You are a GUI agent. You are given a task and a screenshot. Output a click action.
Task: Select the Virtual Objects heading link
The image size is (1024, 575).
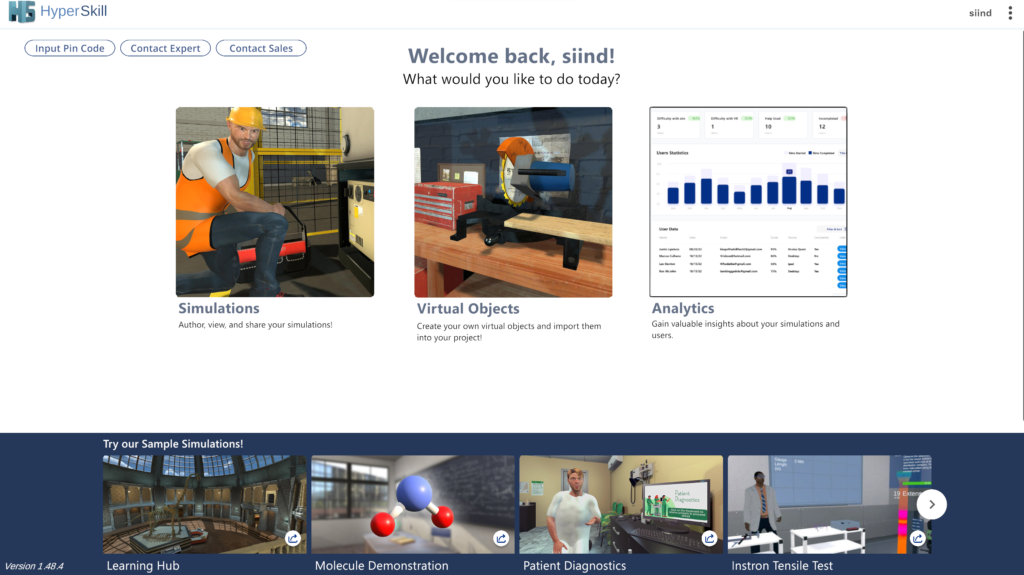[468, 309]
